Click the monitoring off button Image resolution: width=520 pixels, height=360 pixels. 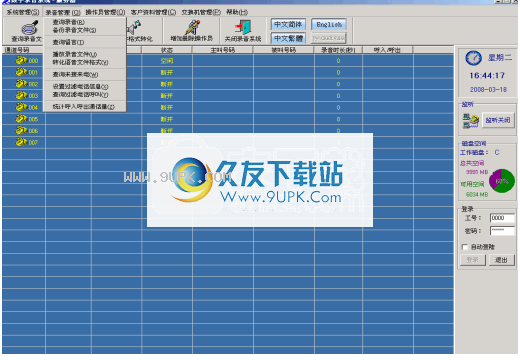[x=498, y=120]
